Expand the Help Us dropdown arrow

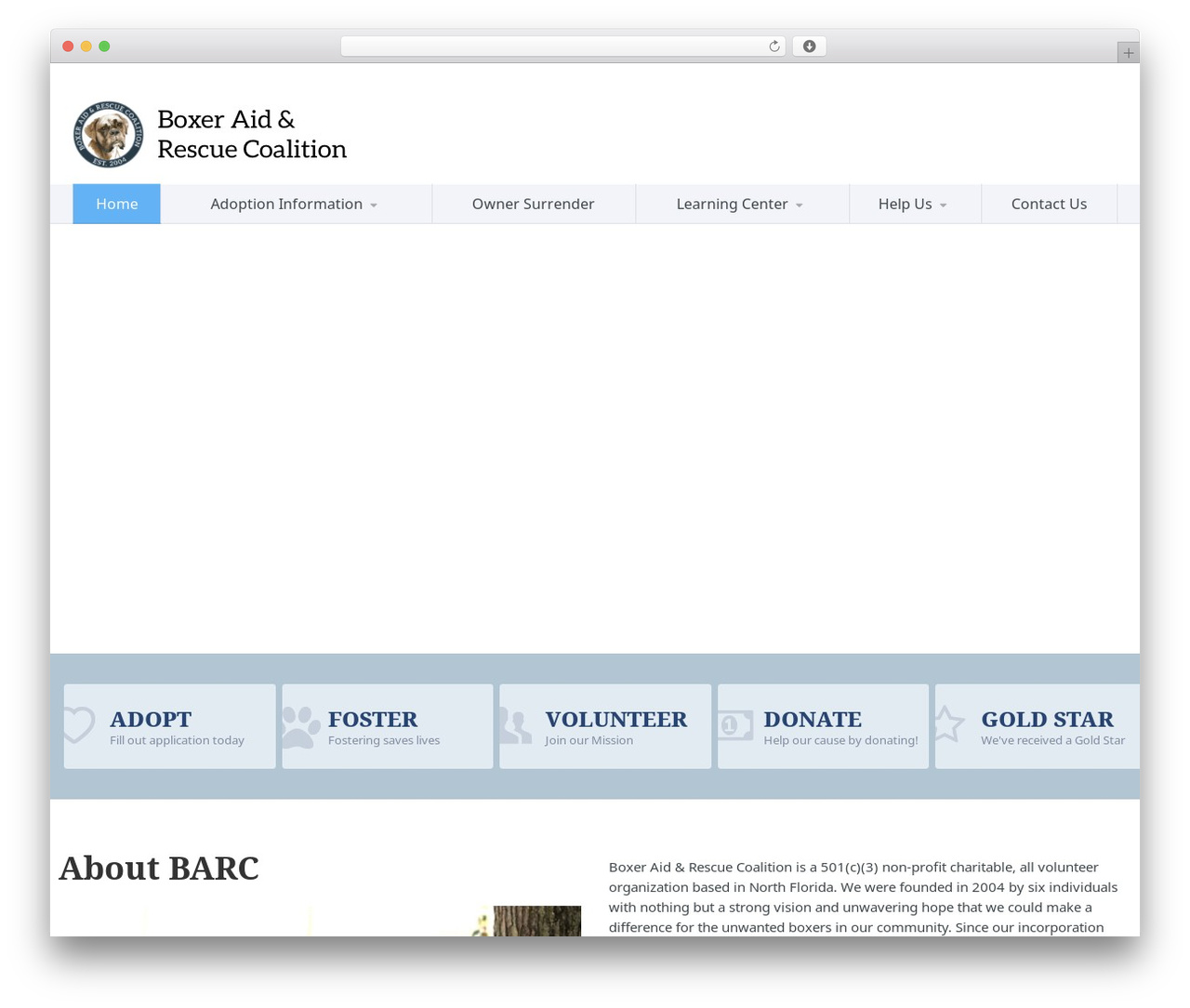coord(943,206)
